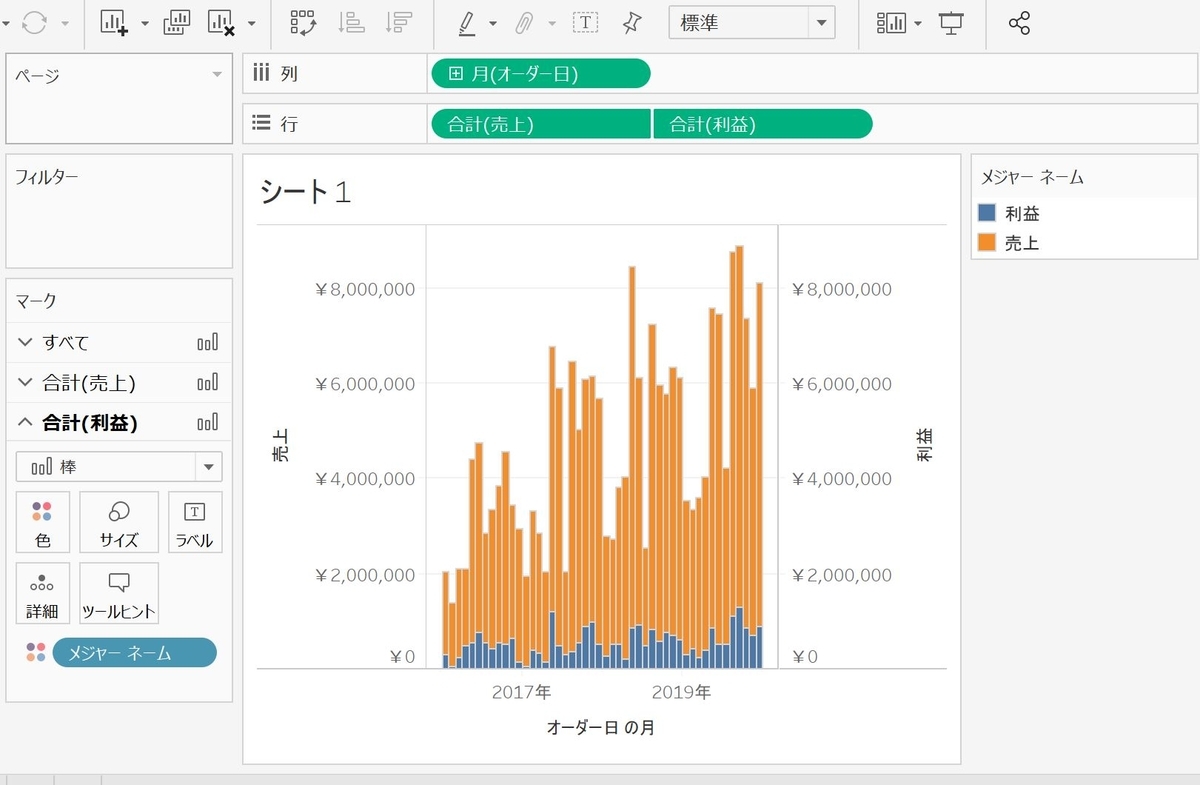Click the swap rows and columns icon

(303, 23)
